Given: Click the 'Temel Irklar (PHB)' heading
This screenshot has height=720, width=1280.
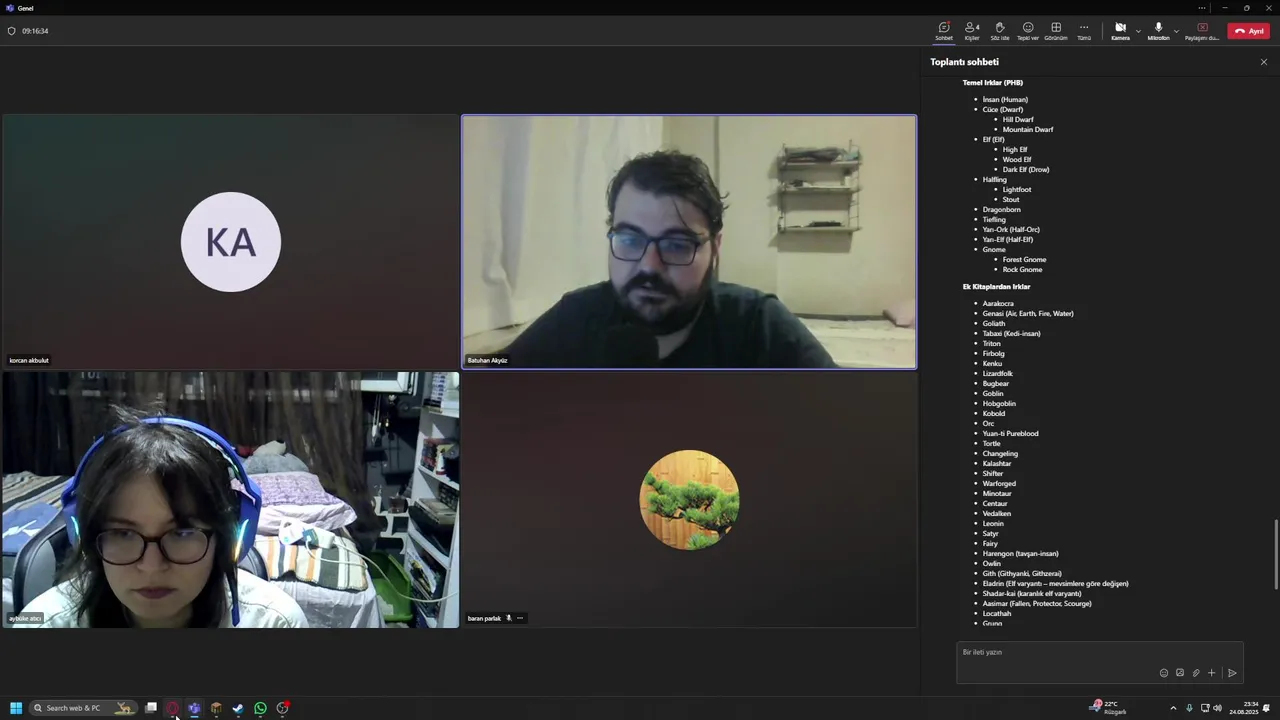Looking at the screenshot, I should [x=992, y=83].
